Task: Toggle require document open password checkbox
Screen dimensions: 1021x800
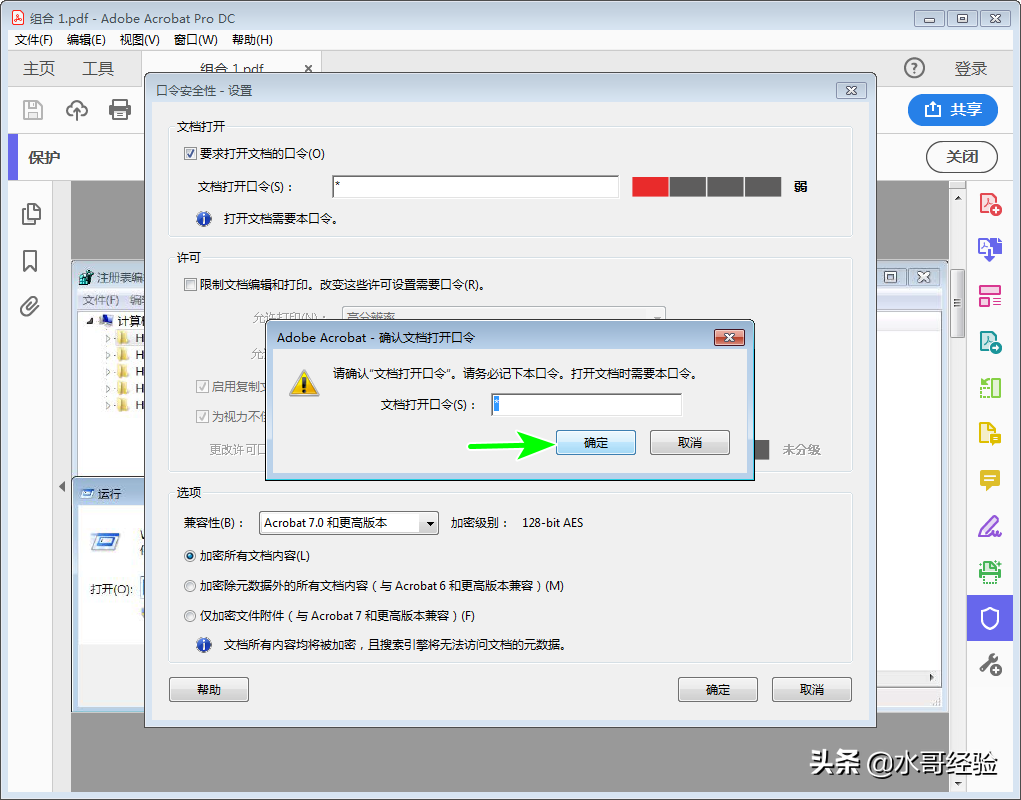Action: point(190,154)
